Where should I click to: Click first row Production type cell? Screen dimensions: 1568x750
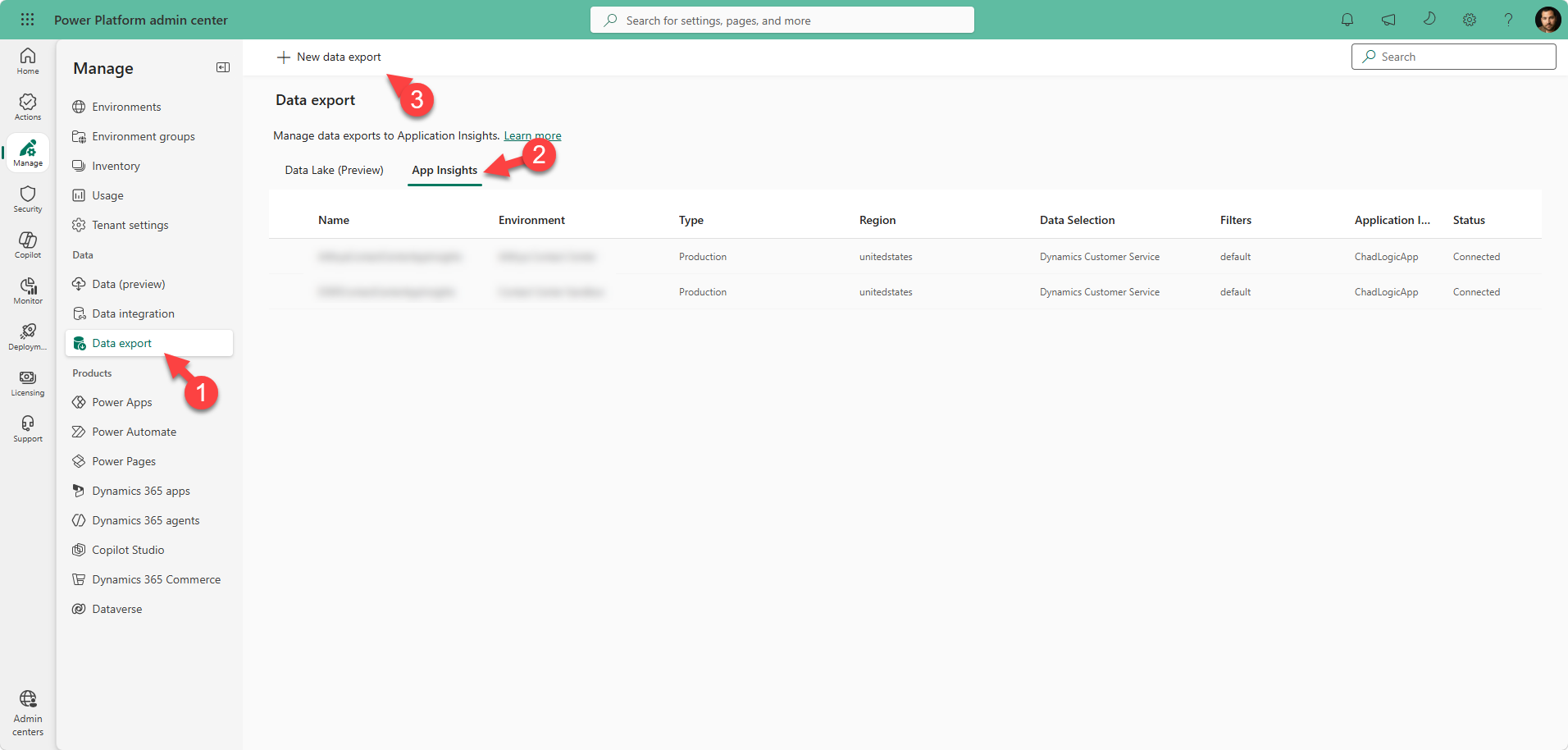pyautogui.click(x=703, y=257)
